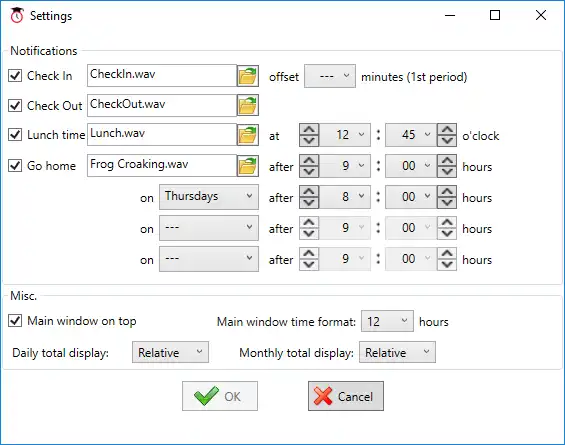Browse for the Lunch time sound file
The height and width of the screenshot is (445, 565).
(x=248, y=135)
